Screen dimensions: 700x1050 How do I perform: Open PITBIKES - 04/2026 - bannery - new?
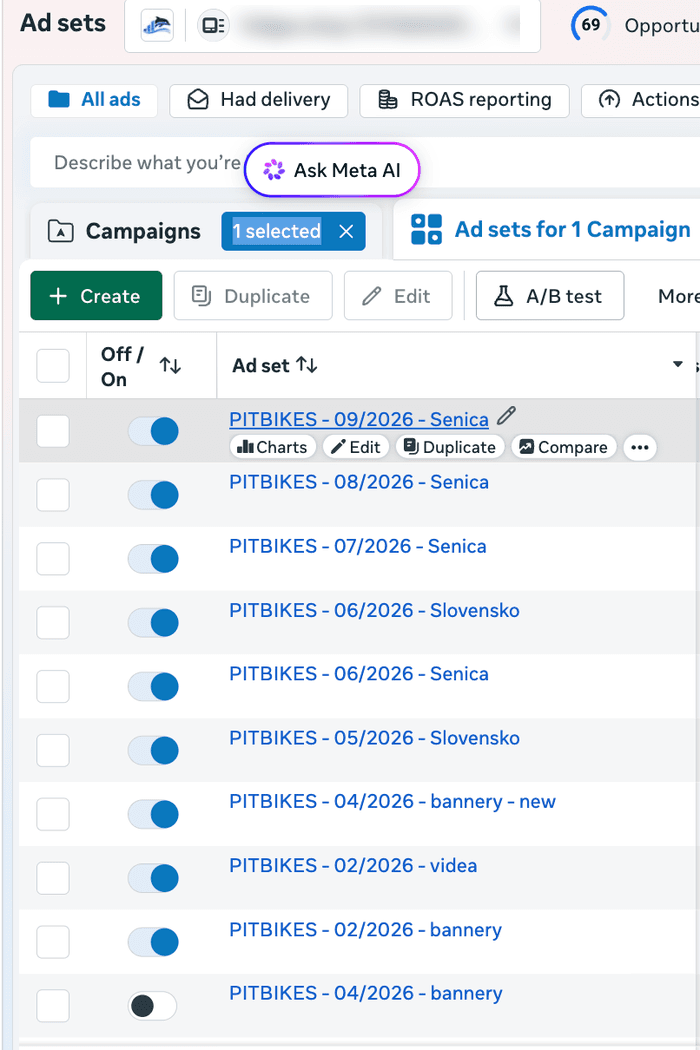[x=393, y=802]
